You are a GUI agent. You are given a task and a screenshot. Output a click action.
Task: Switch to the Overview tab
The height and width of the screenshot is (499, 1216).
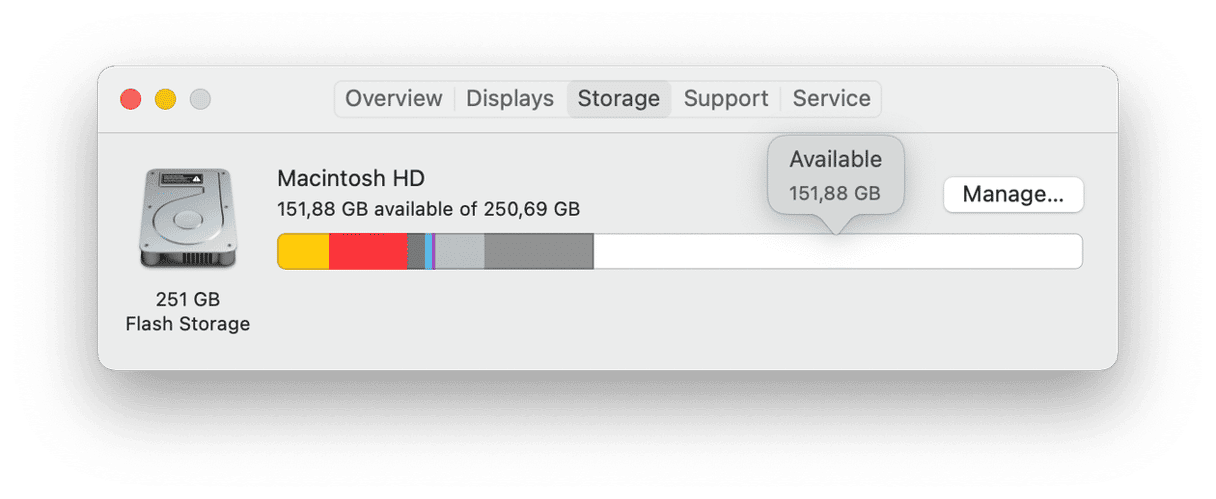pos(394,99)
